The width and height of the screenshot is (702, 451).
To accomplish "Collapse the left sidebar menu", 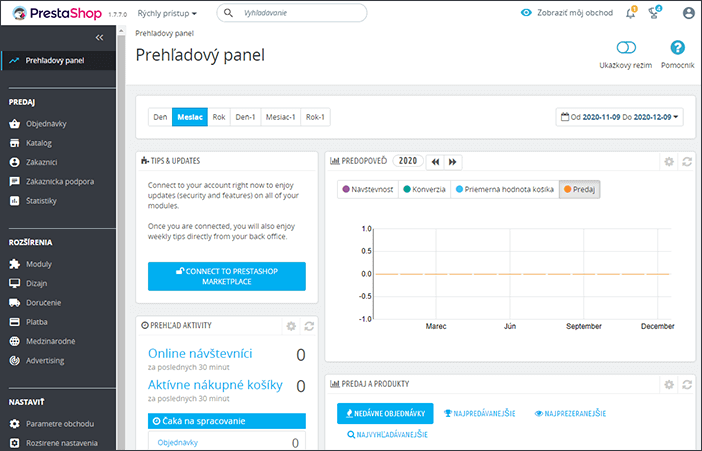I will (99, 37).
